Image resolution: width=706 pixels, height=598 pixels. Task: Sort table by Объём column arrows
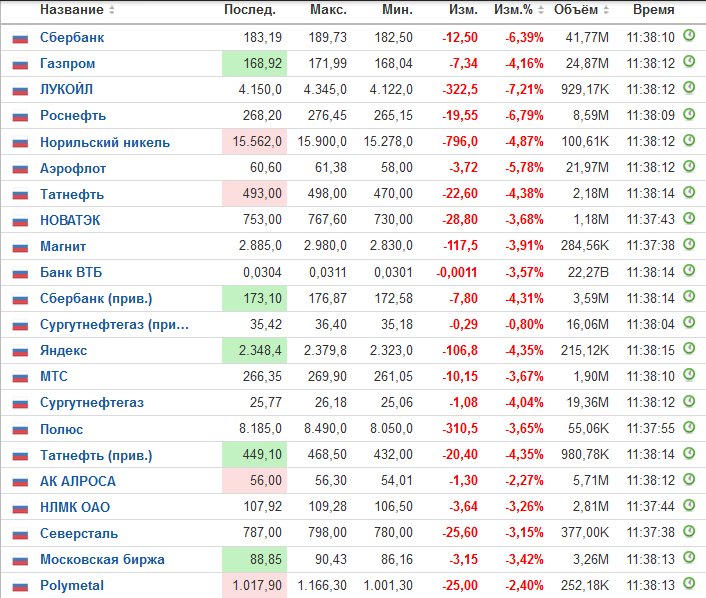(x=606, y=9)
